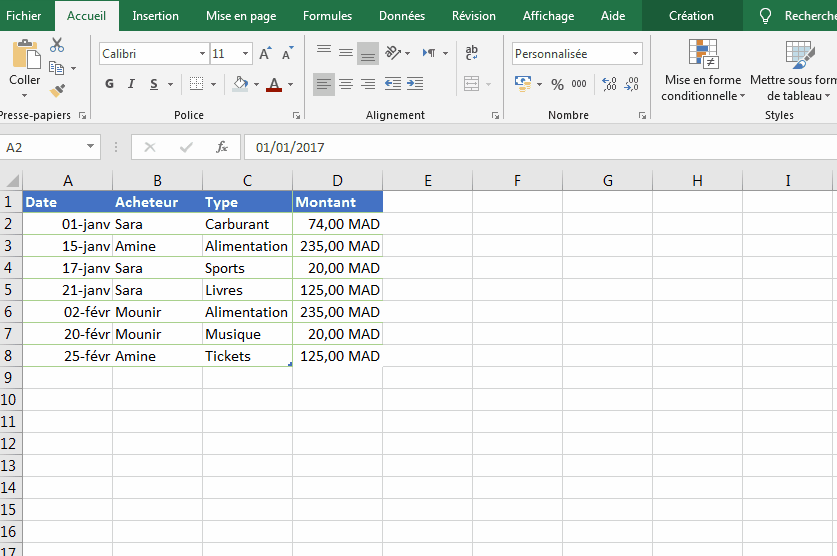
Task: Add a decimal place
Action: point(609,84)
